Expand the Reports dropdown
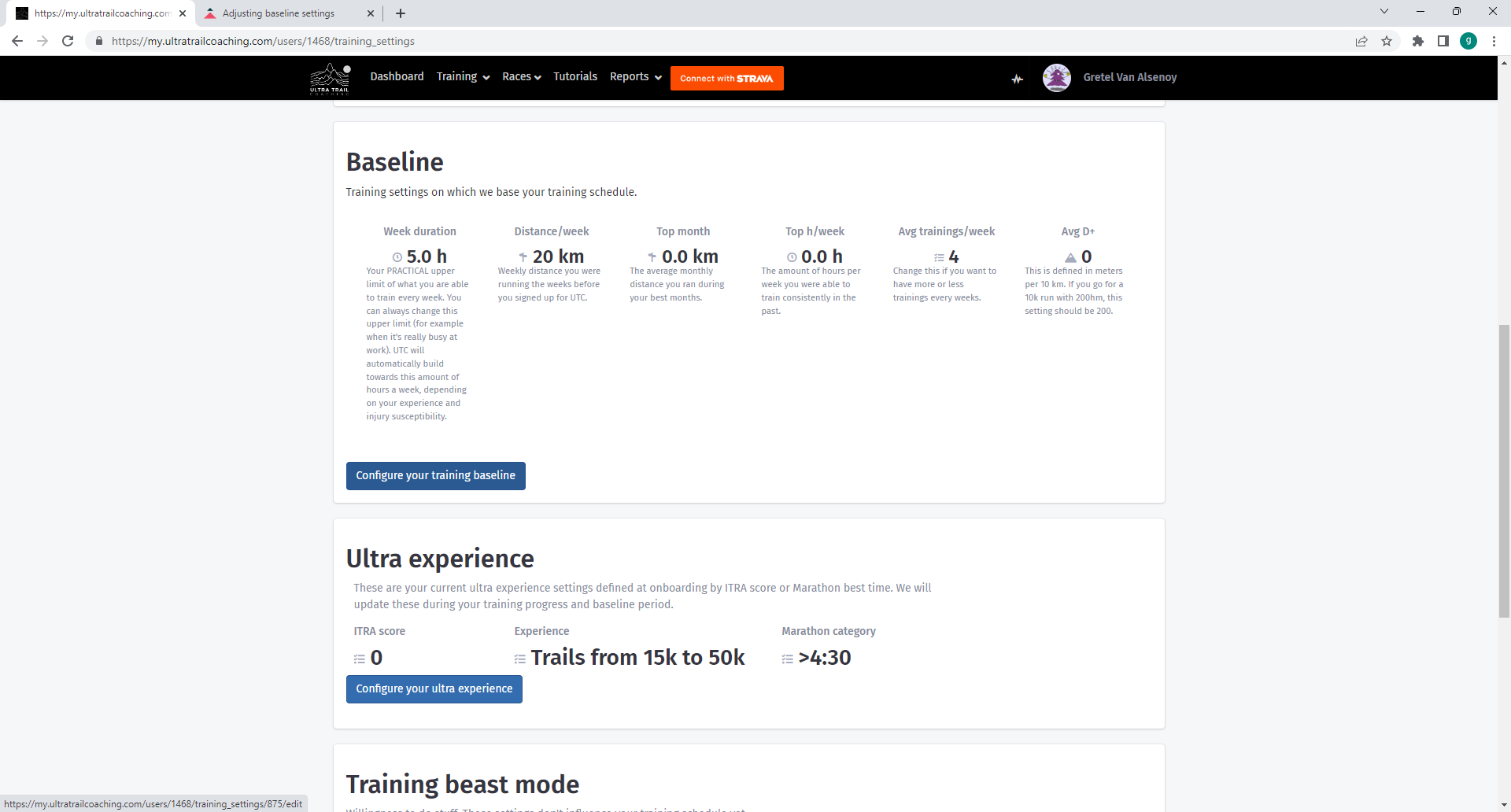This screenshot has height=812, width=1511. 634,76
